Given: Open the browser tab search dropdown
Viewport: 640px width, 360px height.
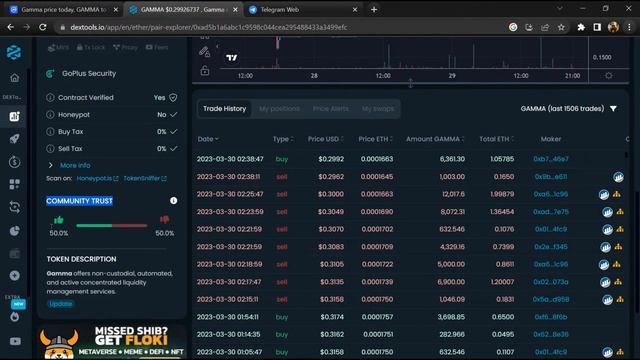Looking at the screenshot, I should (560, 9).
